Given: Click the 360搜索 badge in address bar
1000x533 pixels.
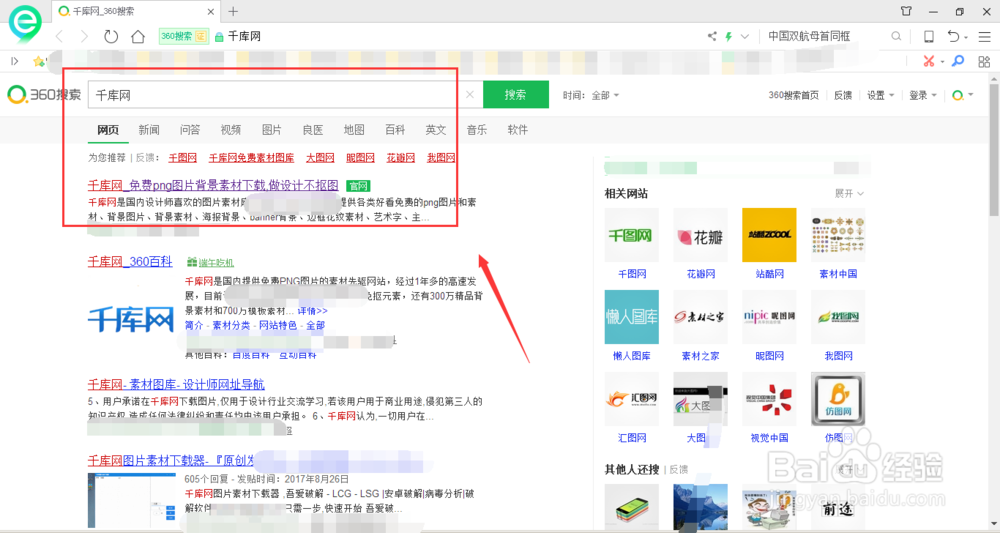Looking at the screenshot, I should [184, 36].
